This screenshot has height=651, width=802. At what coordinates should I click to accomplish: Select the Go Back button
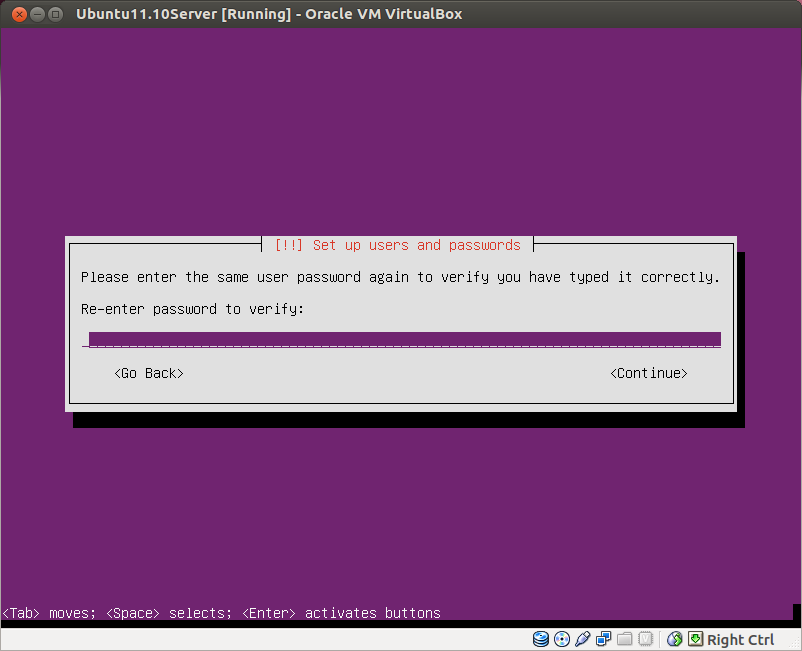[148, 373]
